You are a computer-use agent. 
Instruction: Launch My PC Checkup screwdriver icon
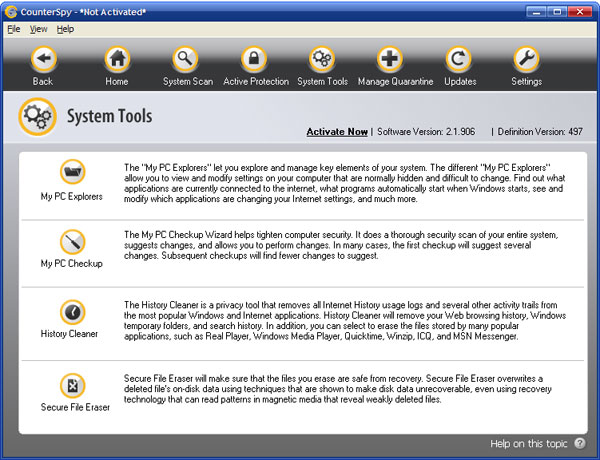click(72, 242)
